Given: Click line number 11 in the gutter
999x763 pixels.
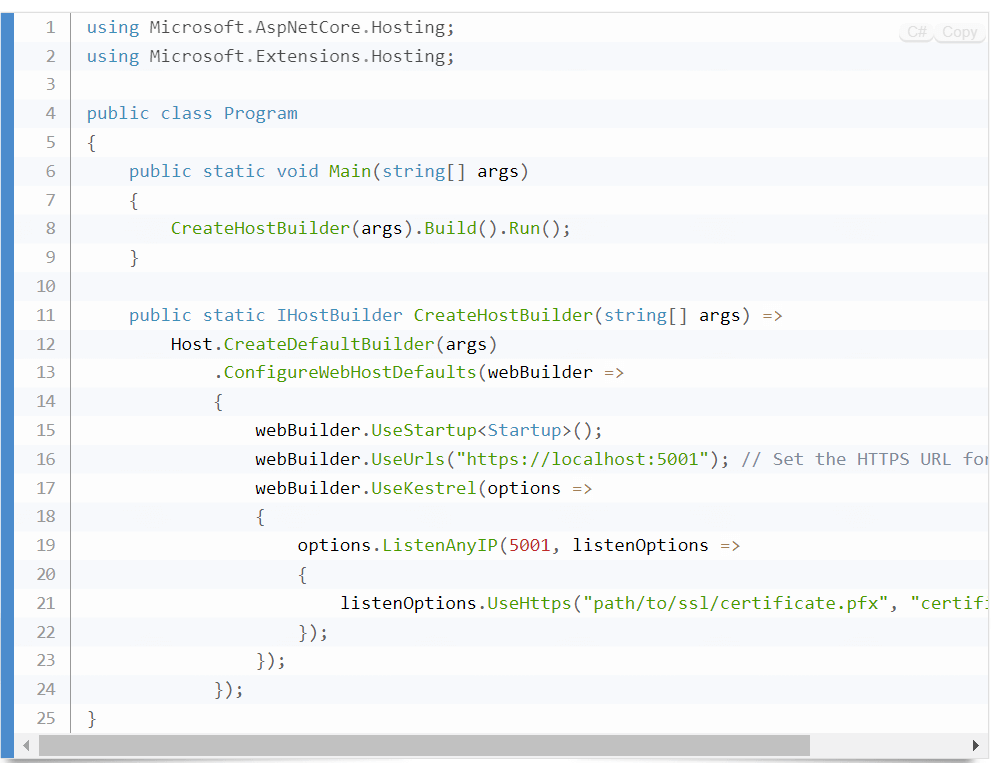Looking at the screenshot, I should [46, 315].
